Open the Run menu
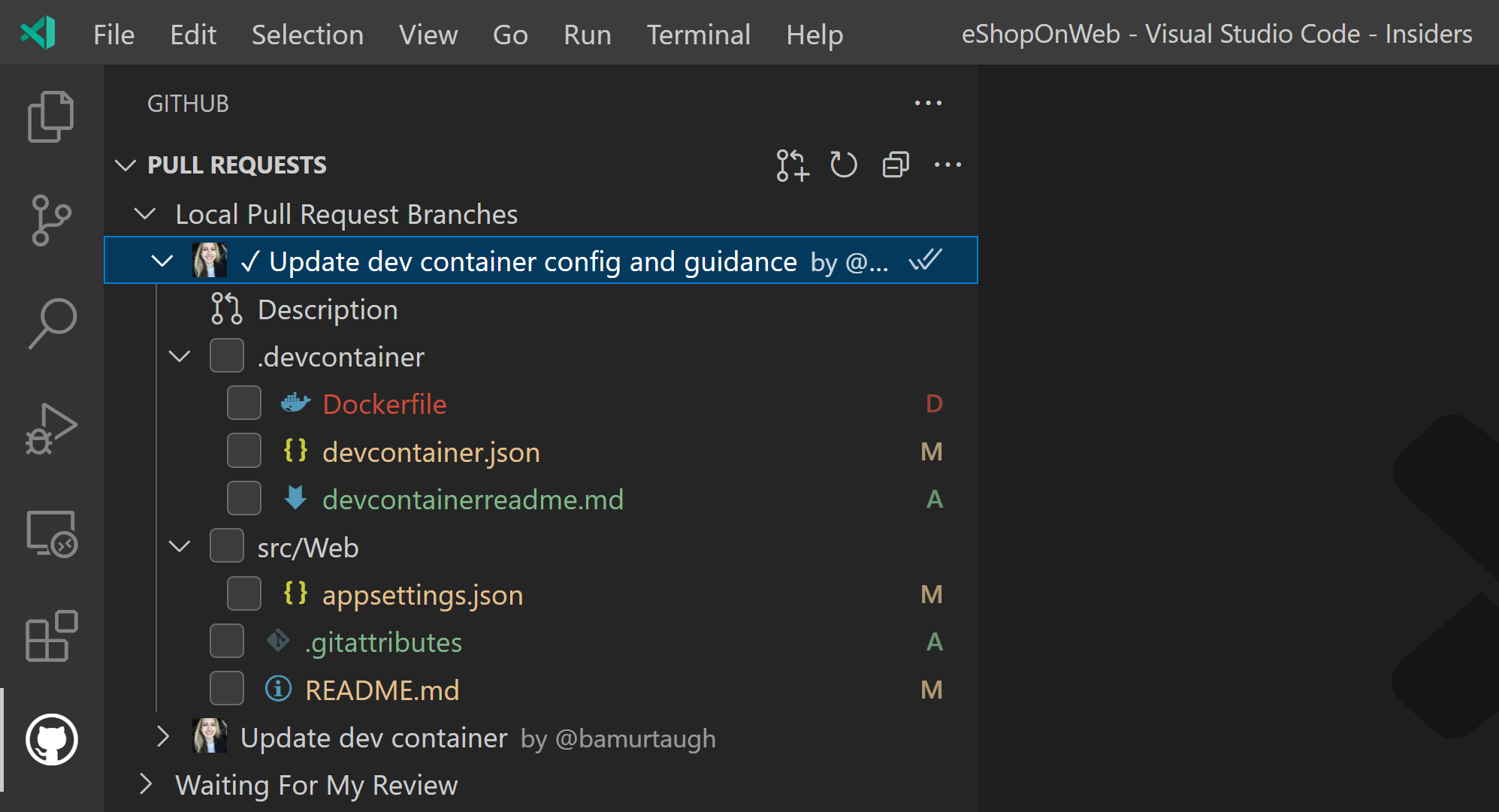The image size is (1499, 812). 587,35
